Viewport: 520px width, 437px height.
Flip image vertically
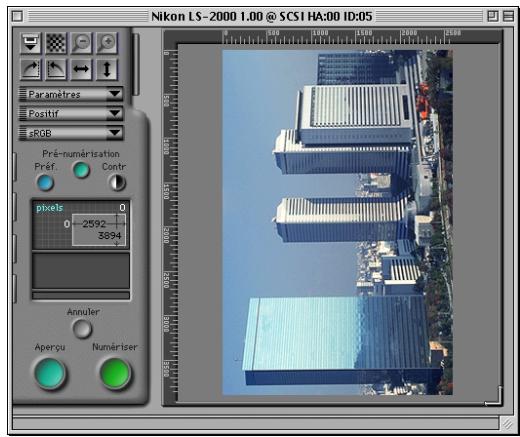tap(107, 69)
